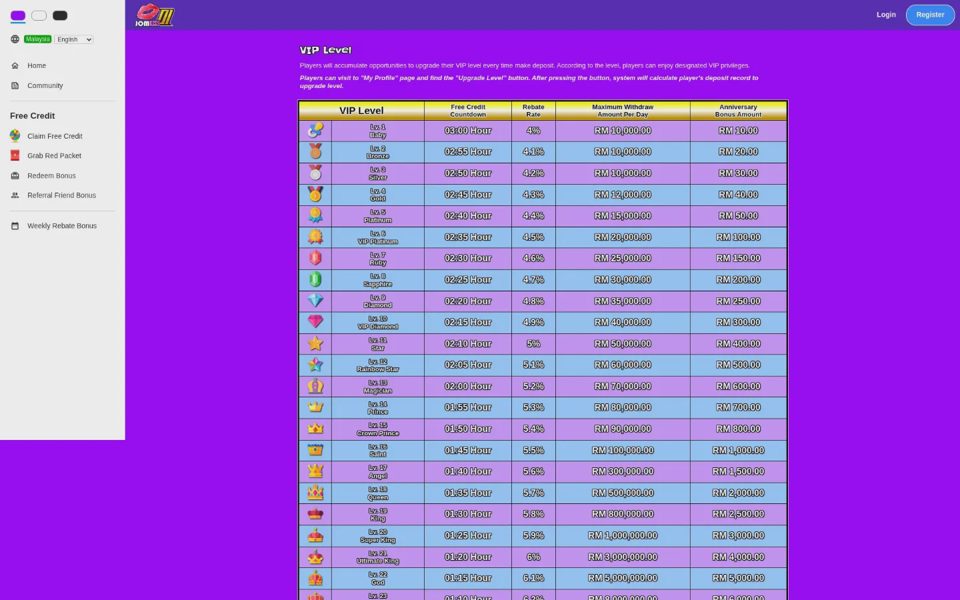Click the green Malaysia country badge

click(37, 39)
